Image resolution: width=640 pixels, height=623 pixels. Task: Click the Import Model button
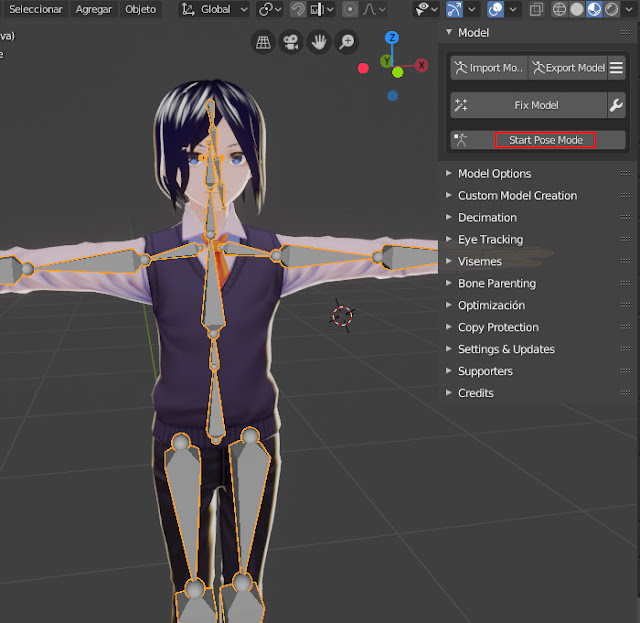point(489,68)
